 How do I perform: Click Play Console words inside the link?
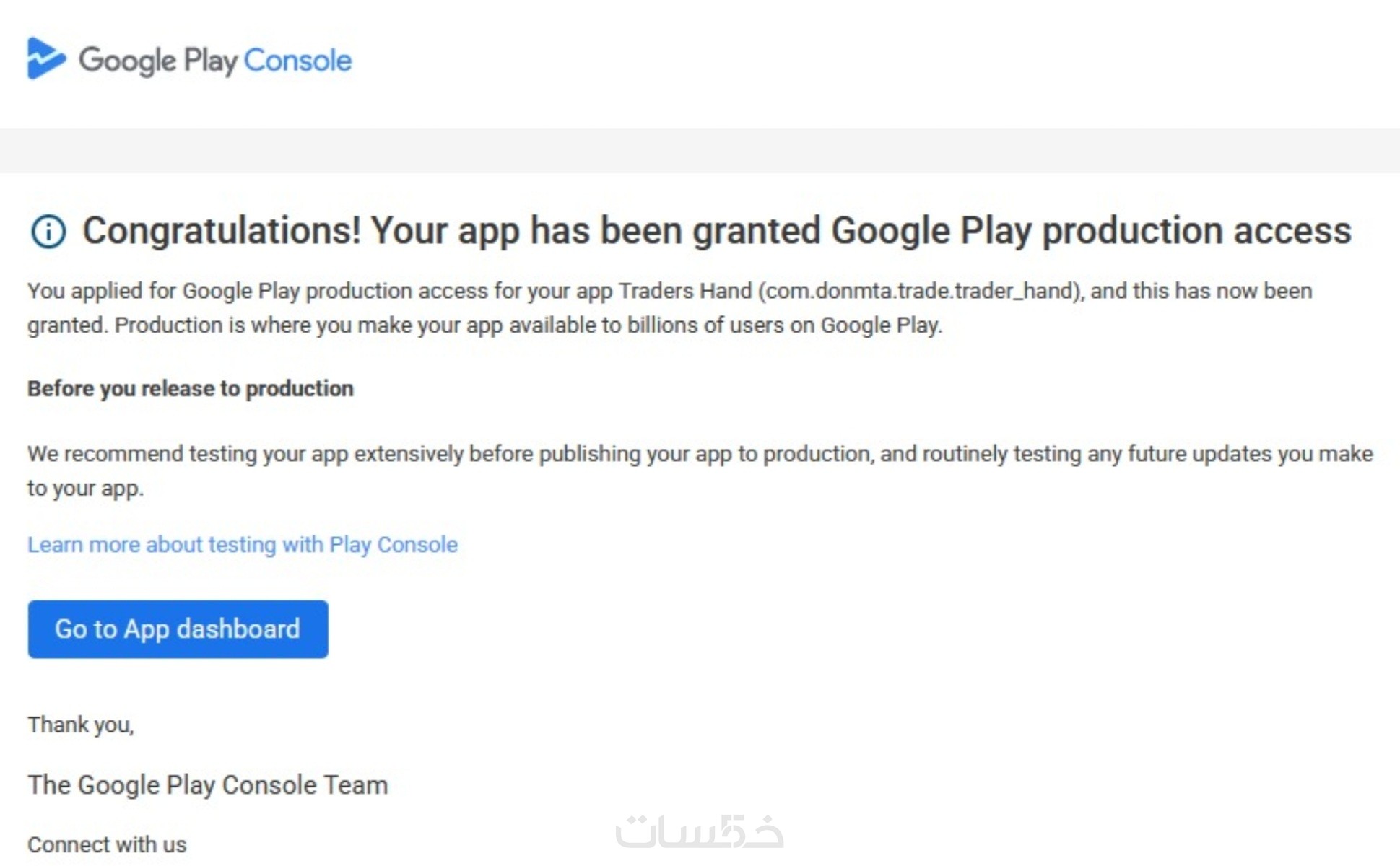point(393,544)
